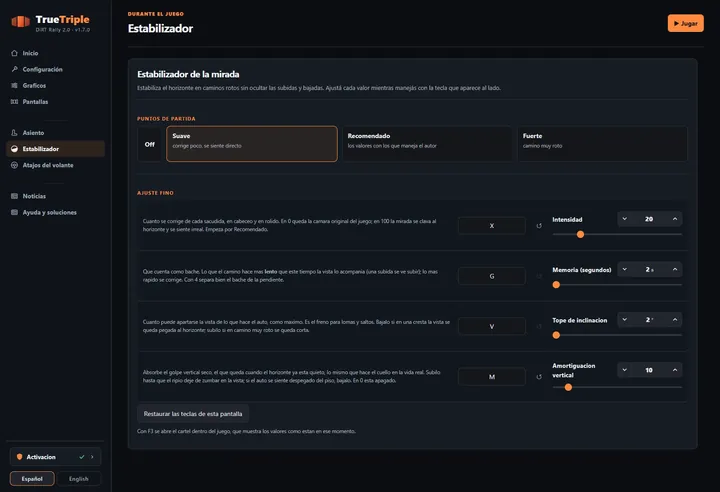
Task: Click the Activacion status button
Action: 55,457
